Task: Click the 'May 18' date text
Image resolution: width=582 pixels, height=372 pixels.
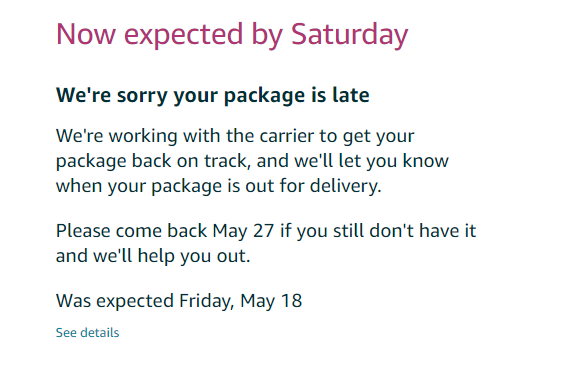Action: pos(271,301)
